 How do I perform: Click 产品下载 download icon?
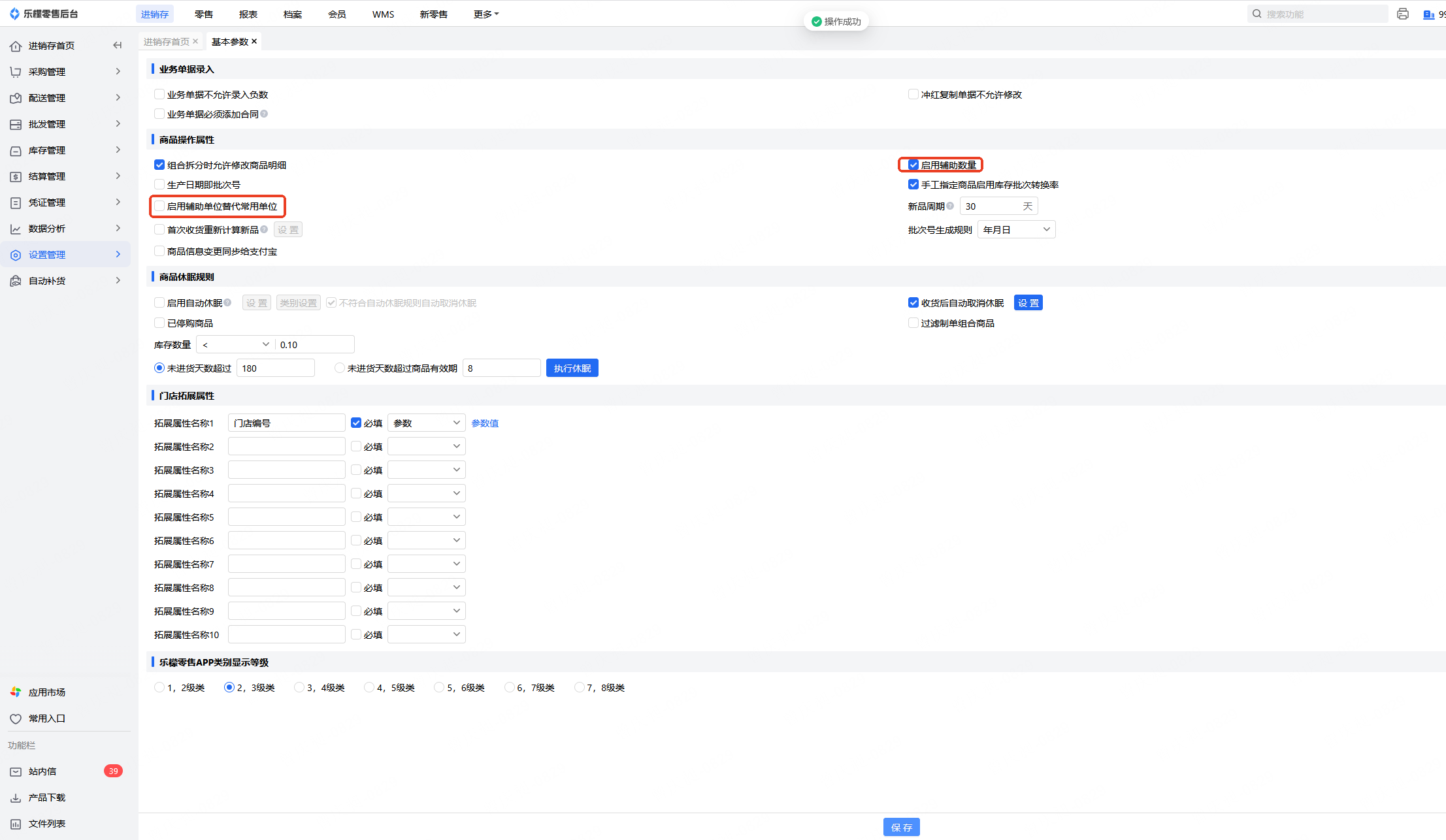tap(16, 798)
